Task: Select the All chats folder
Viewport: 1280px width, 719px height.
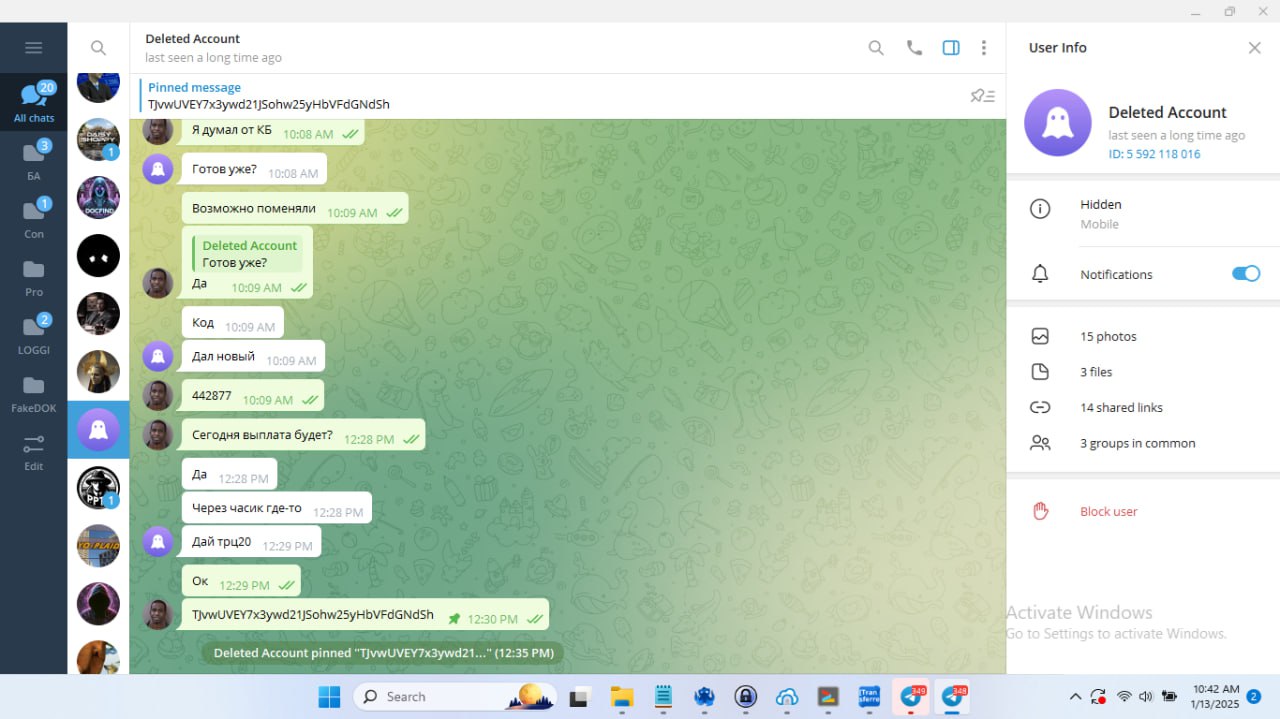Action: [34, 102]
